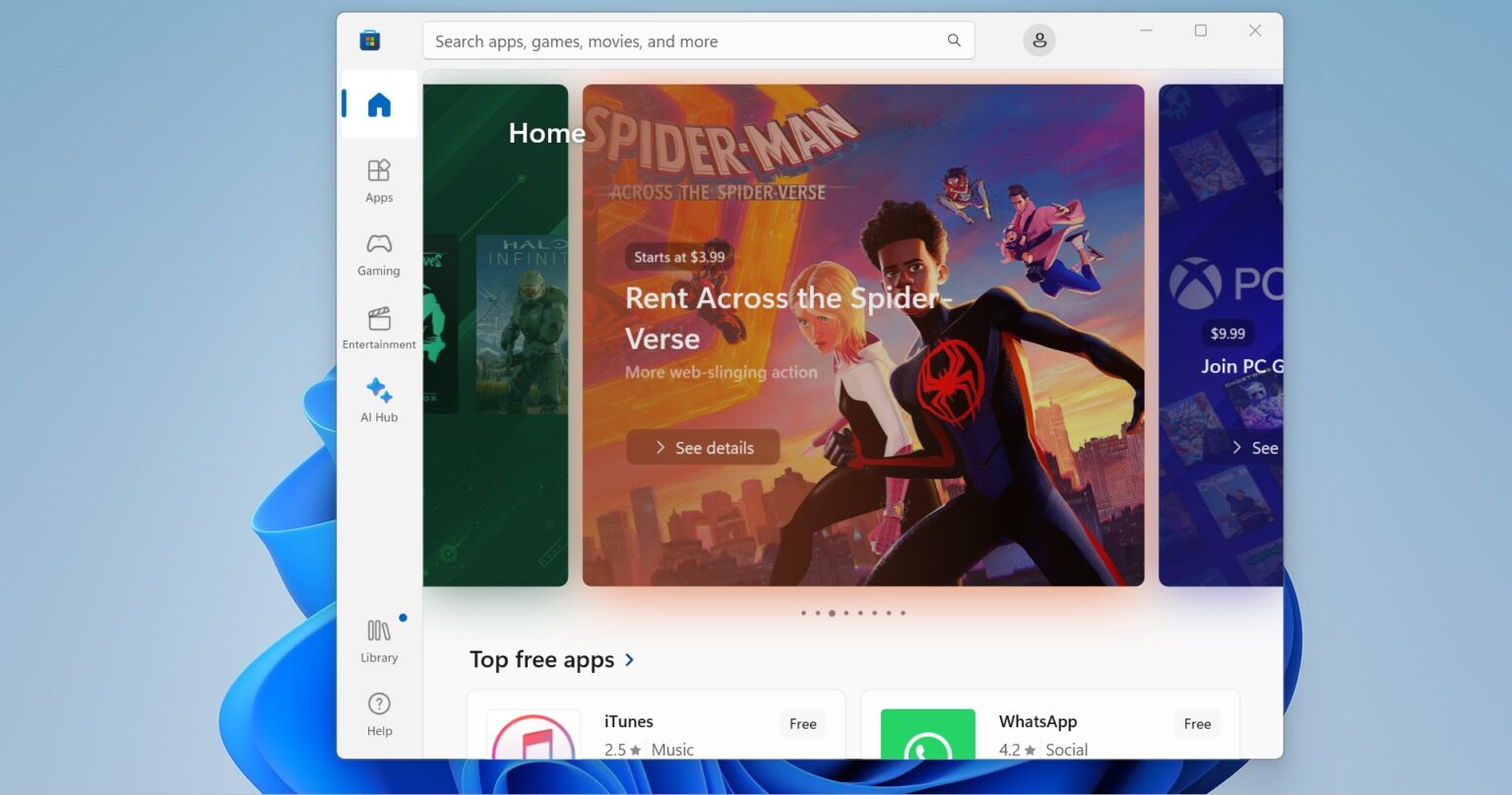
Task: Open the Home tab in sidebar
Action: point(379,104)
